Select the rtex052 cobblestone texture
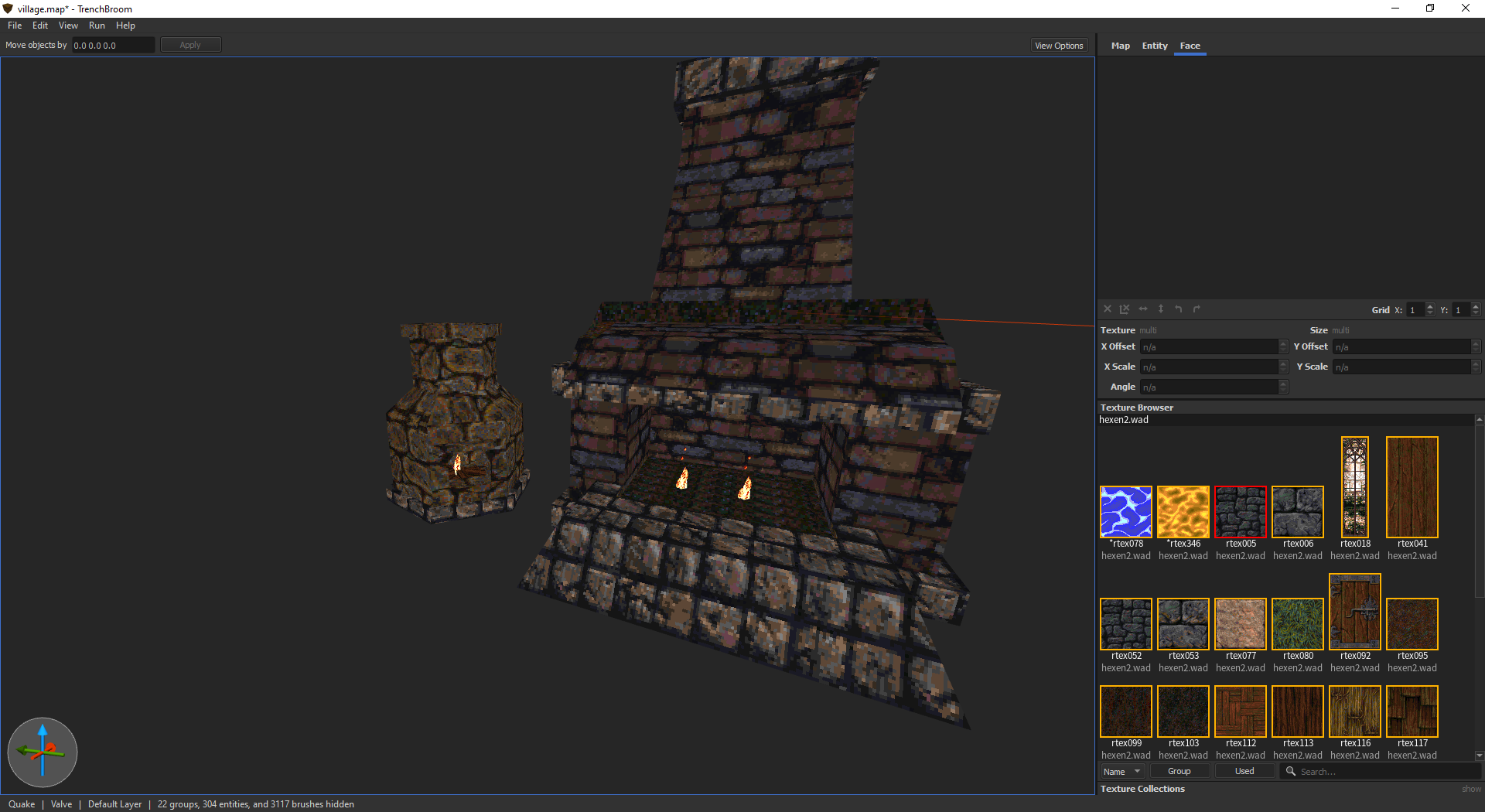 (1126, 624)
